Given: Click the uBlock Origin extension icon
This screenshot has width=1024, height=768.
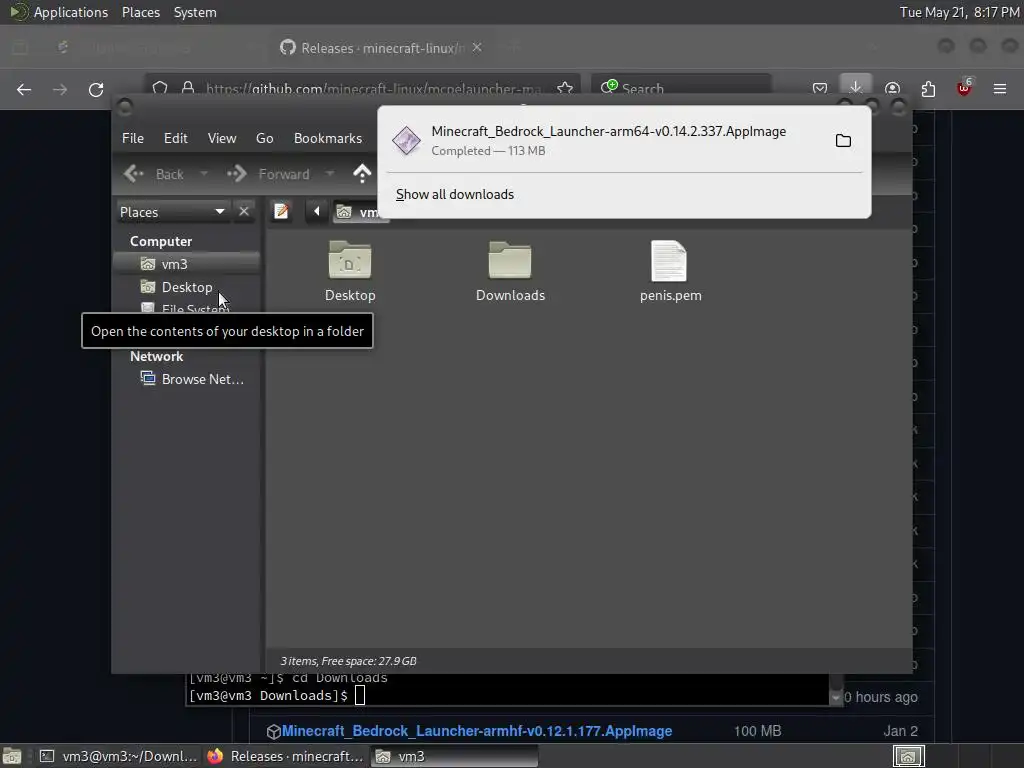Looking at the screenshot, I should [x=964, y=88].
